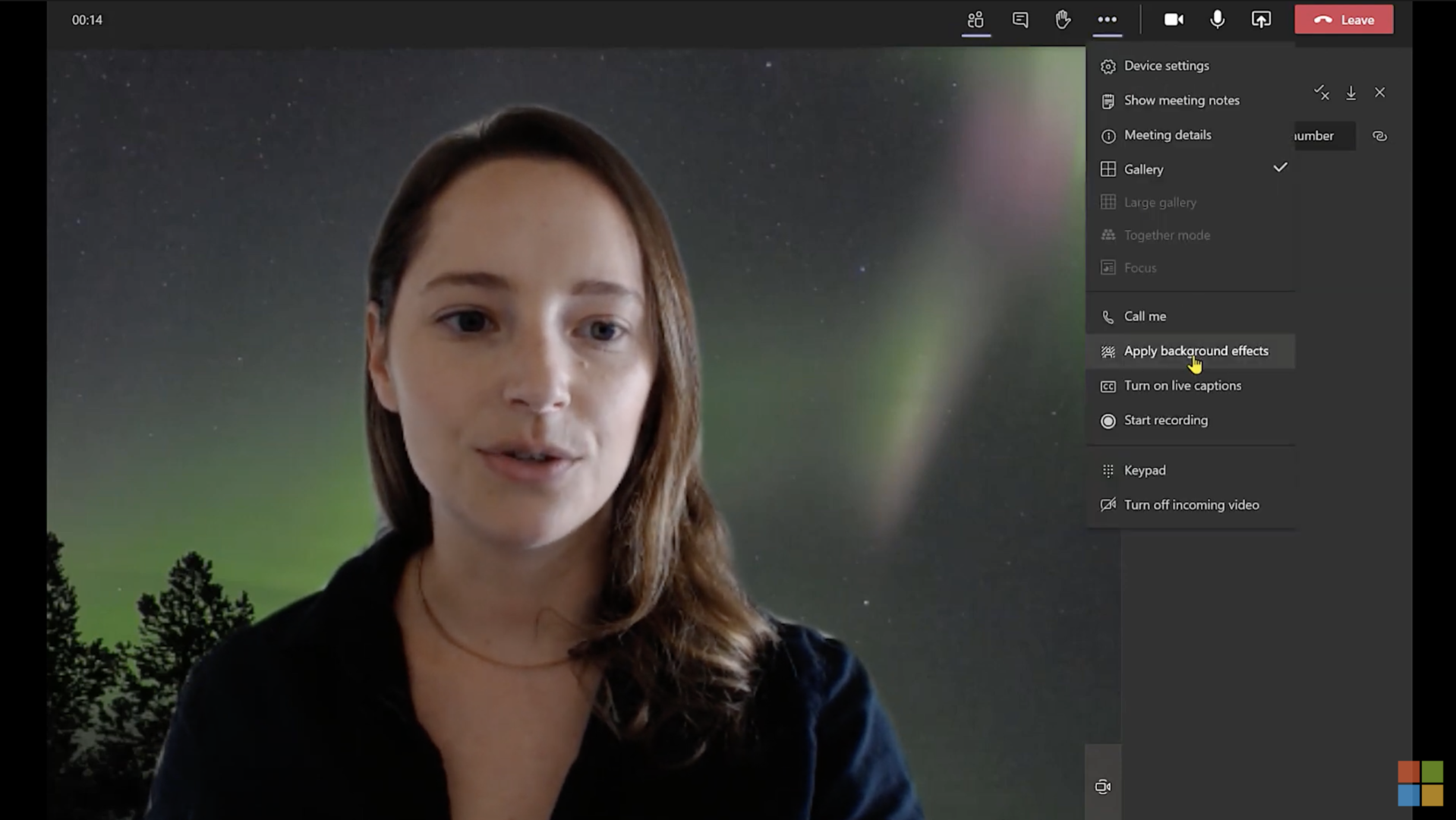
Task: Leave the meeting
Action: coord(1343,20)
